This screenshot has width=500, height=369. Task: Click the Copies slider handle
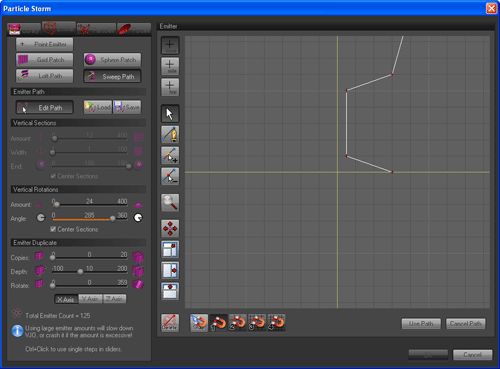53,257
